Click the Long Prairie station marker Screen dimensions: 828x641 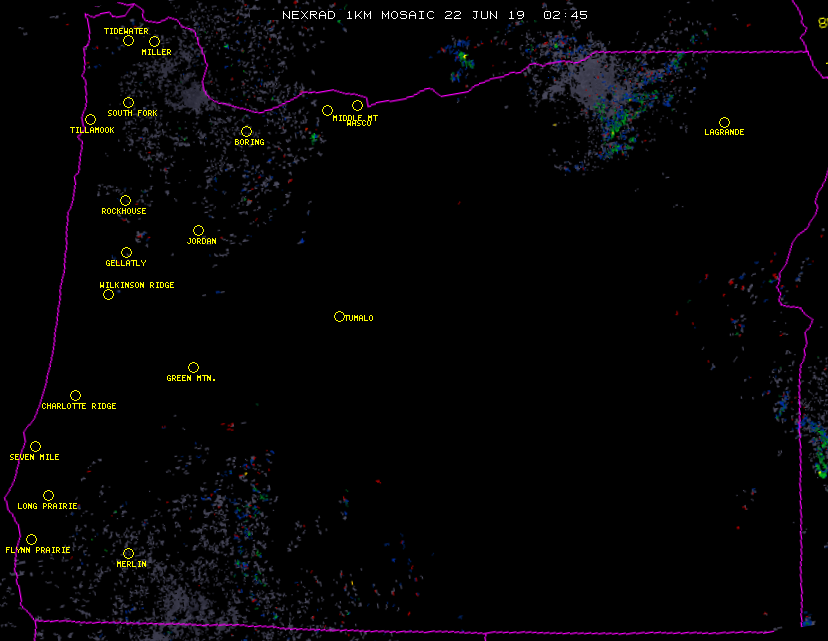48,496
